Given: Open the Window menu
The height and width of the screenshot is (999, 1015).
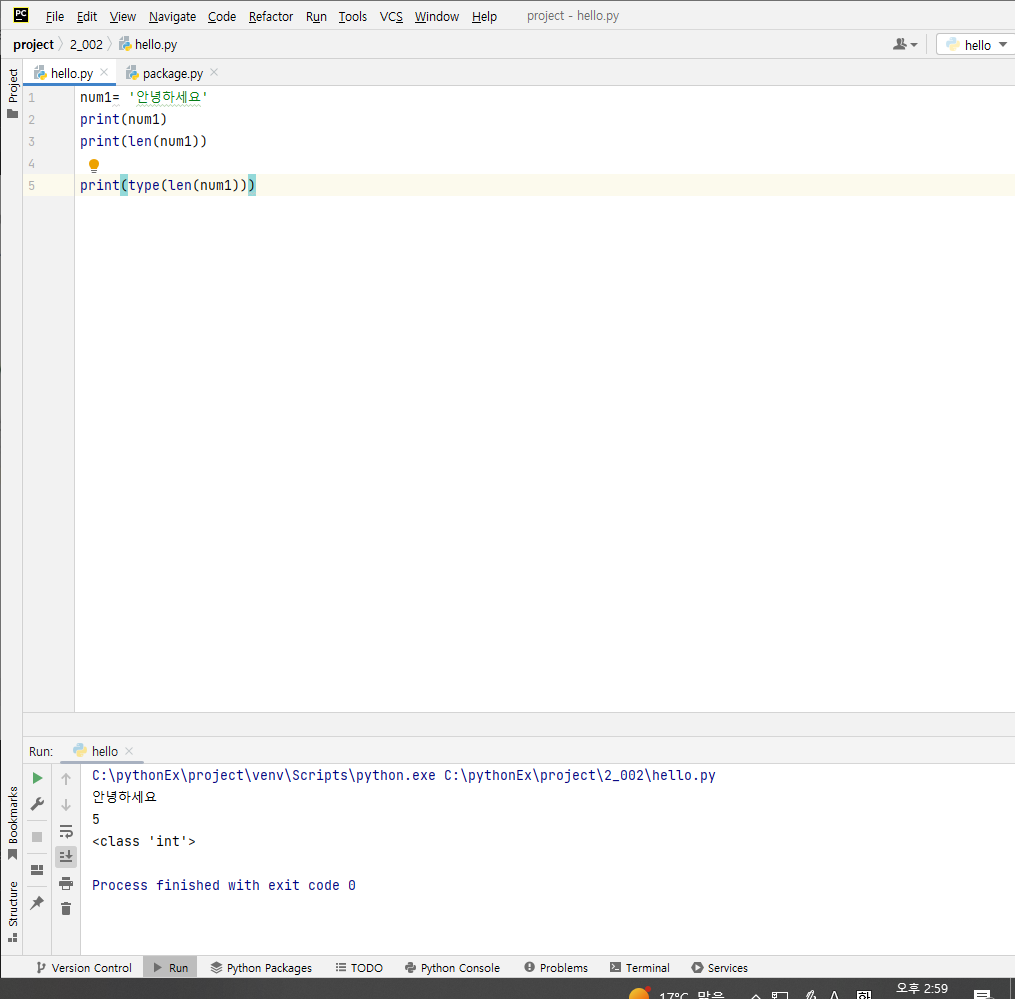Looking at the screenshot, I should (x=436, y=16).
